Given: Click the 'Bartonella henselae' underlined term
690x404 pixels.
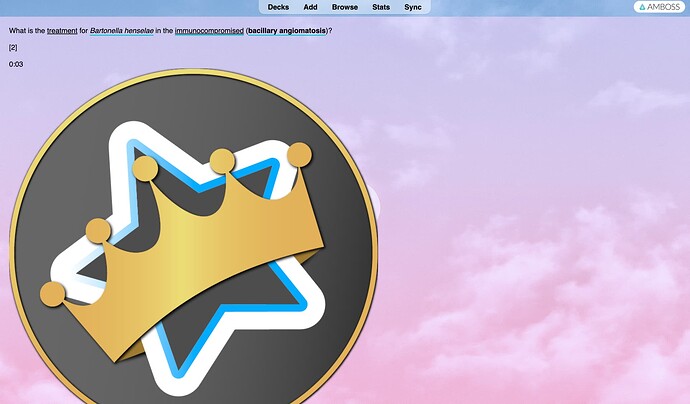Looking at the screenshot, I should coord(121,31).
